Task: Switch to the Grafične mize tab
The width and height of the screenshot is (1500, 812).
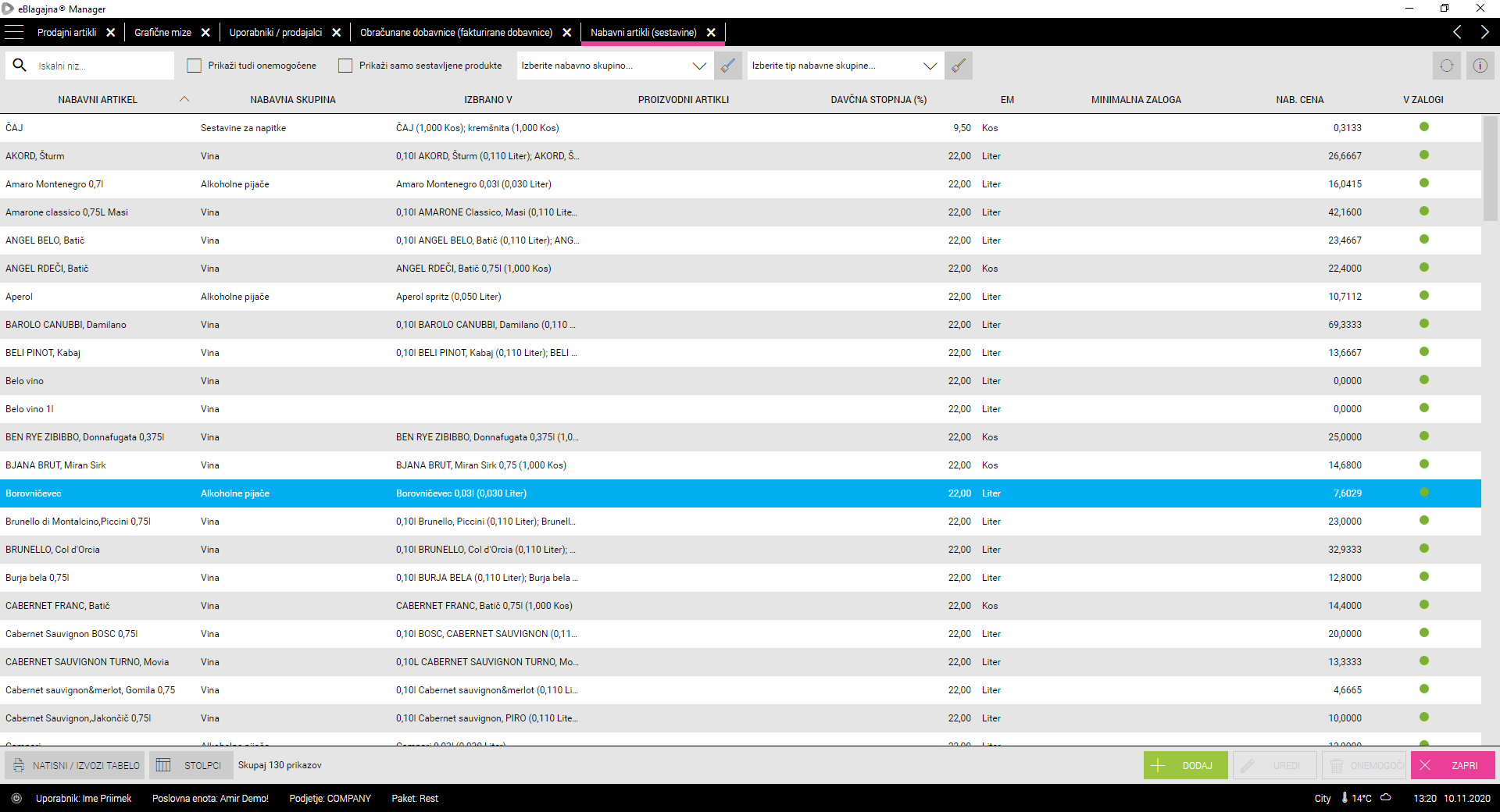Action: [x=162, y=32]
